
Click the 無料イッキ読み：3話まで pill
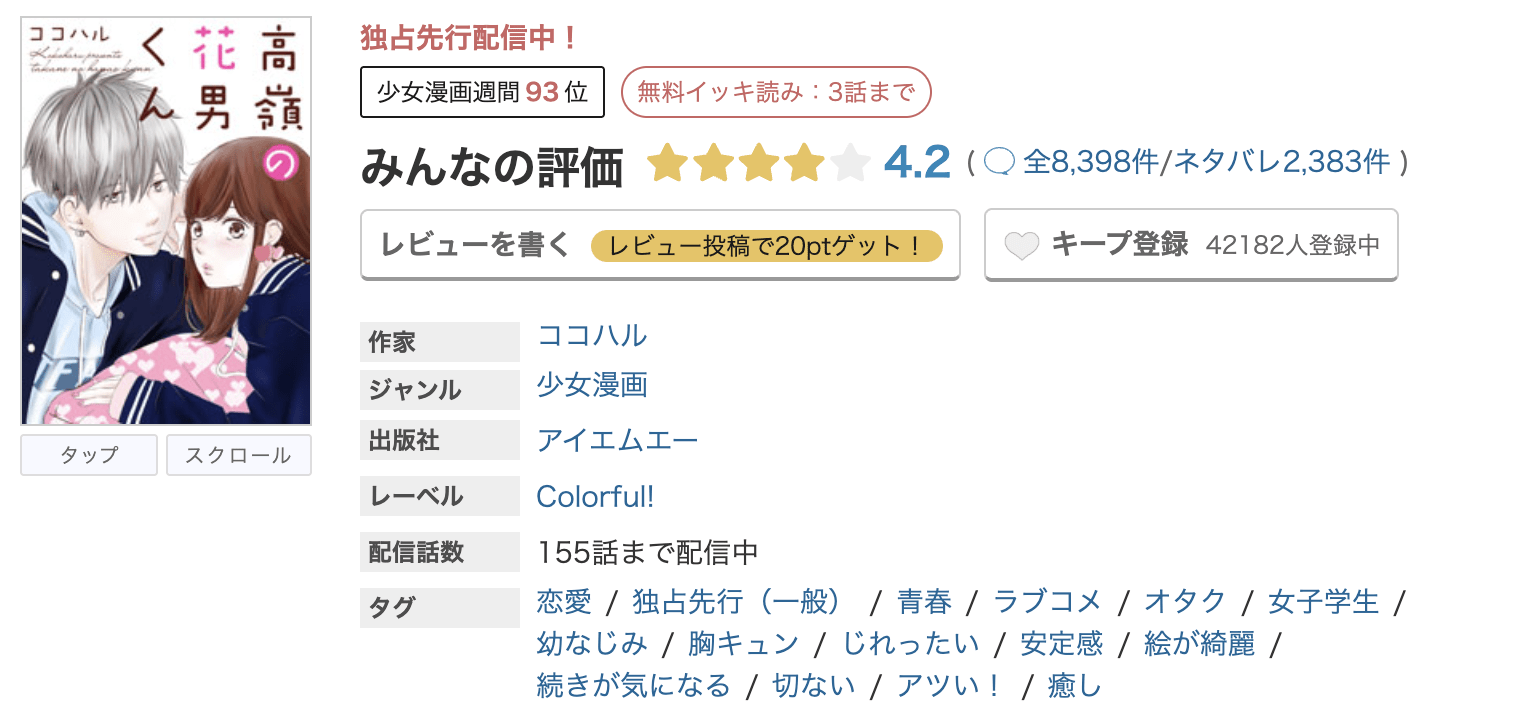[776, 91]
